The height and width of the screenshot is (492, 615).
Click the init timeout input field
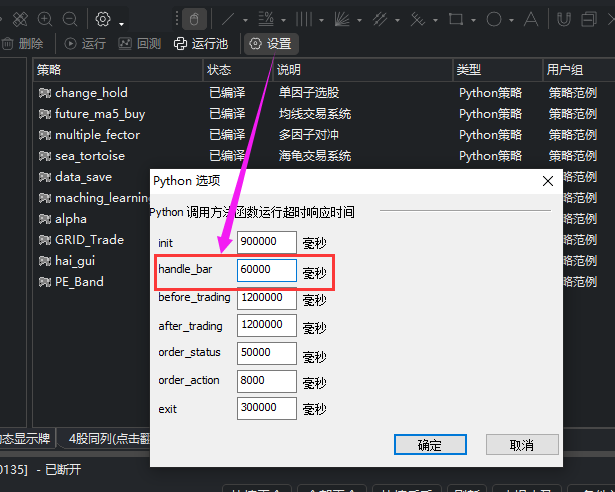(267, 242)
